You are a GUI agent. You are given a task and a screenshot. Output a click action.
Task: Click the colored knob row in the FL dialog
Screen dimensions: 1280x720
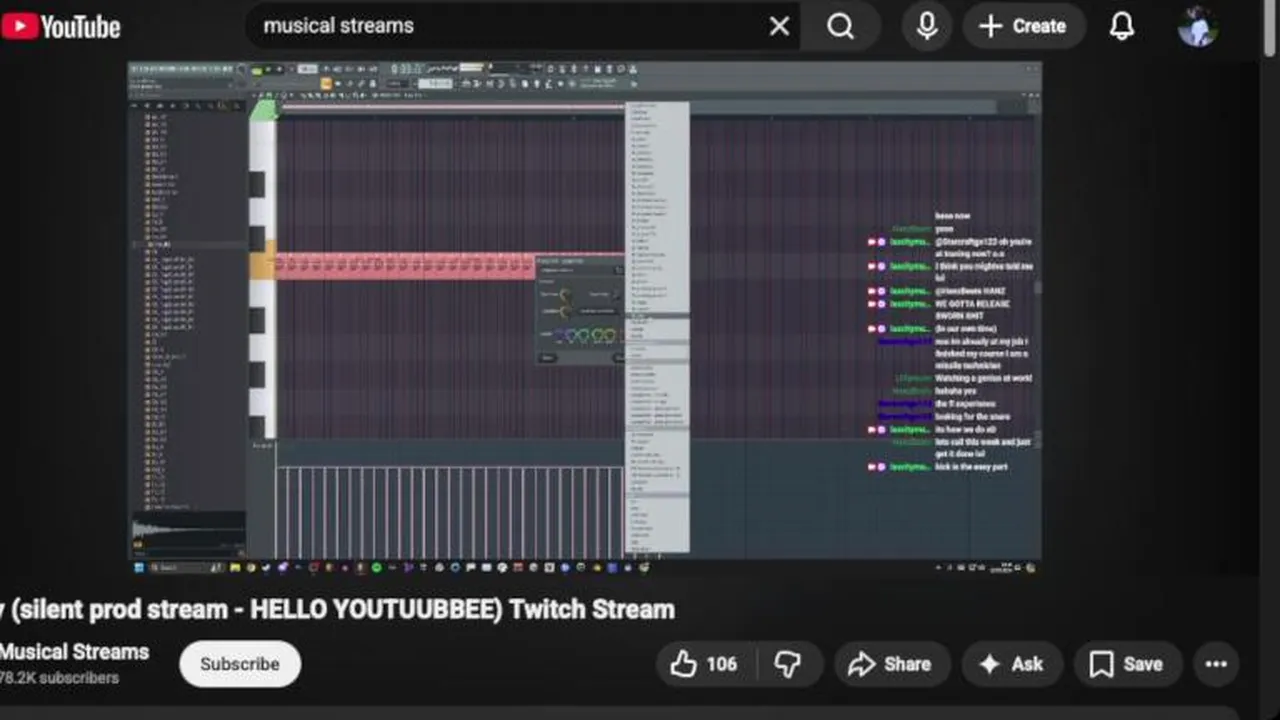tap(584, 335)
